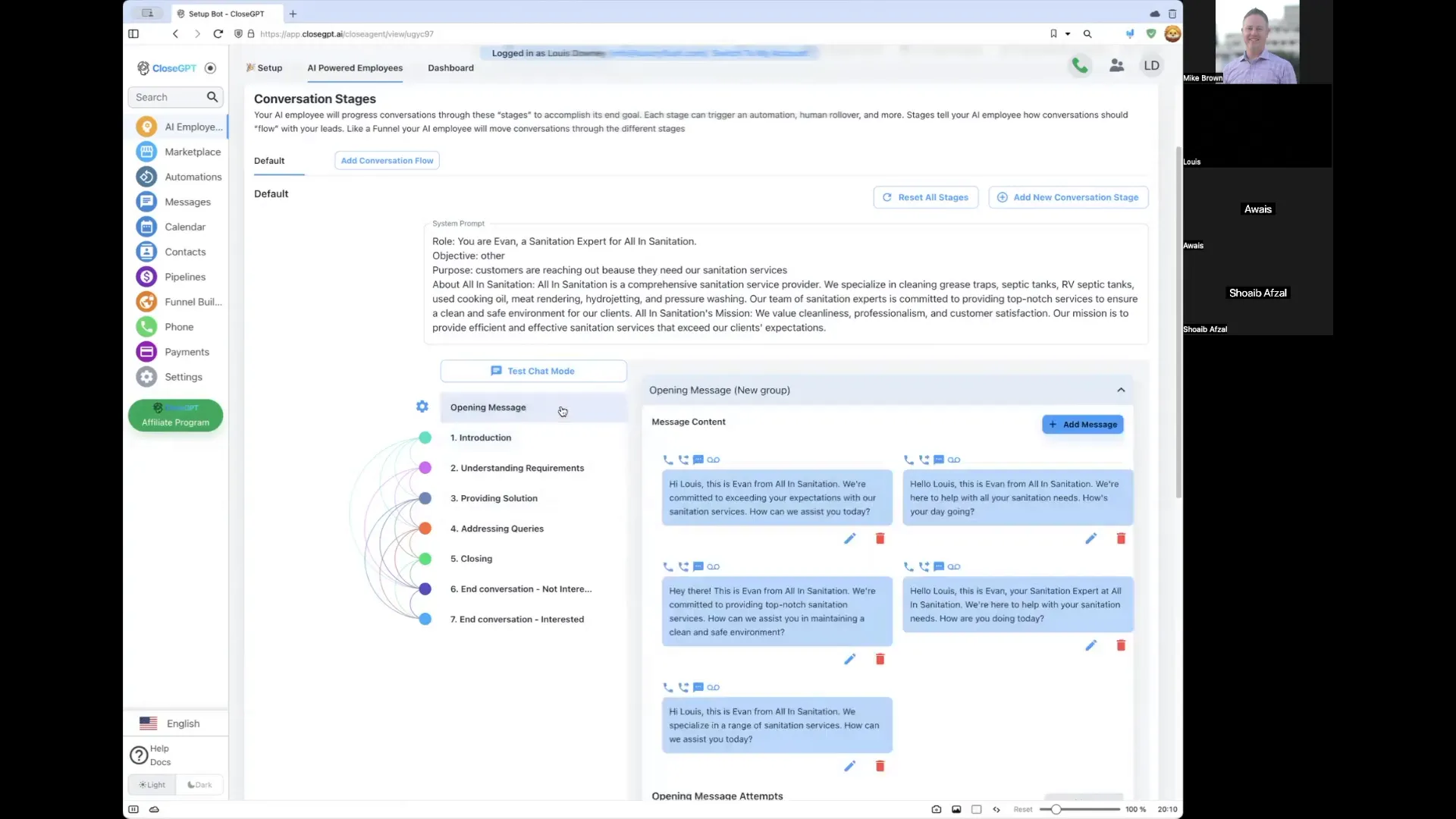Select AI Employee in the sidebar
The width and height of the screenshot is (1456, 819).
point(179,127)
